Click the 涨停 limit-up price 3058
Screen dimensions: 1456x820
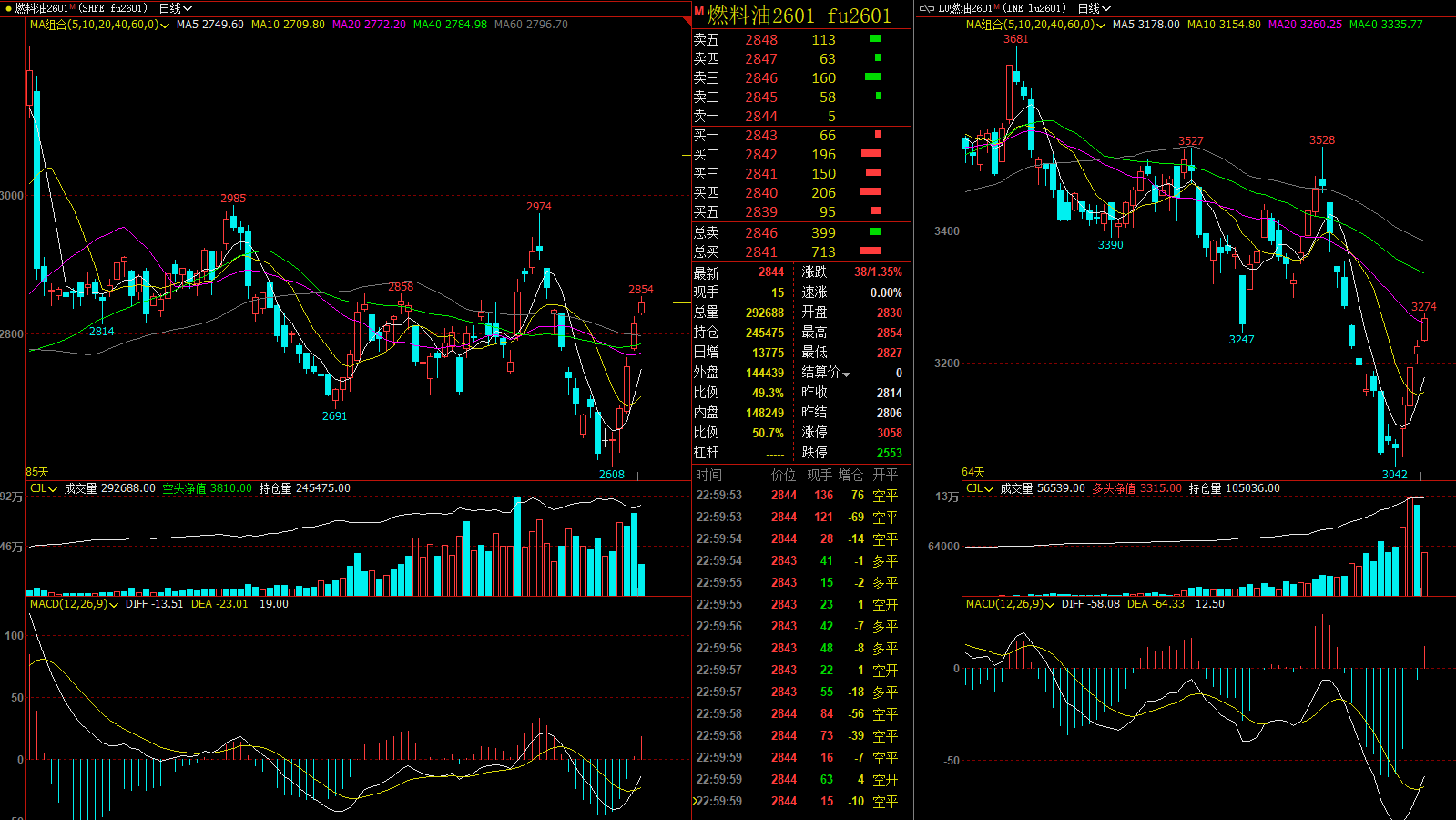(x=889, y=433)
